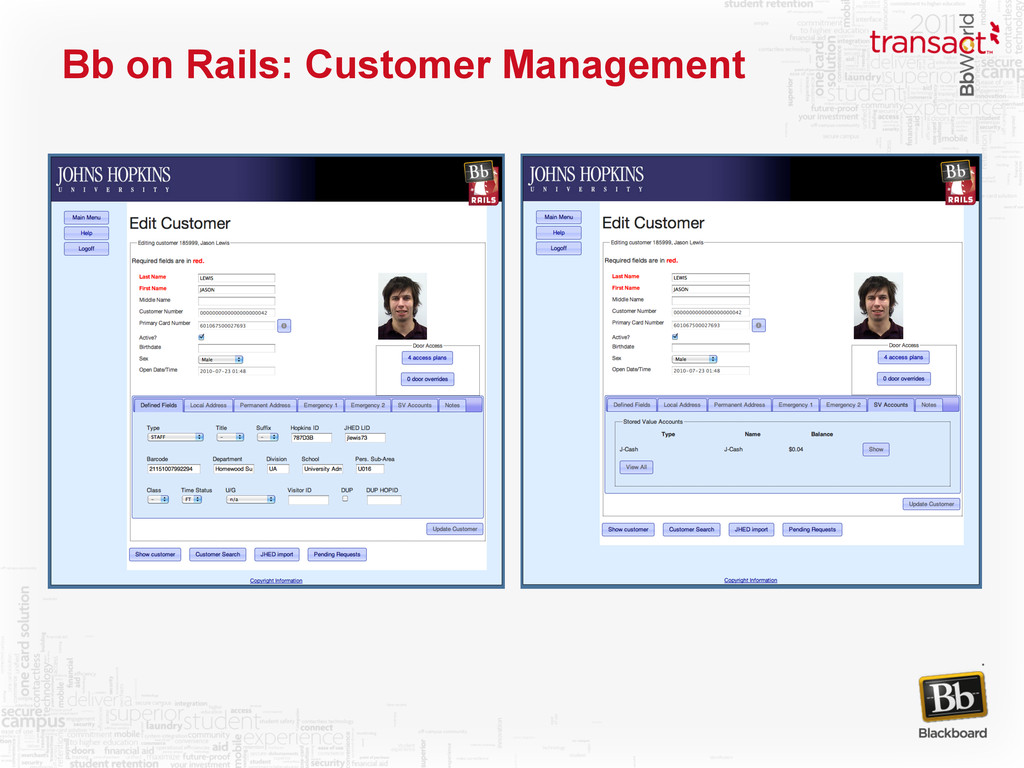Click Last Name field in left window

236,278
